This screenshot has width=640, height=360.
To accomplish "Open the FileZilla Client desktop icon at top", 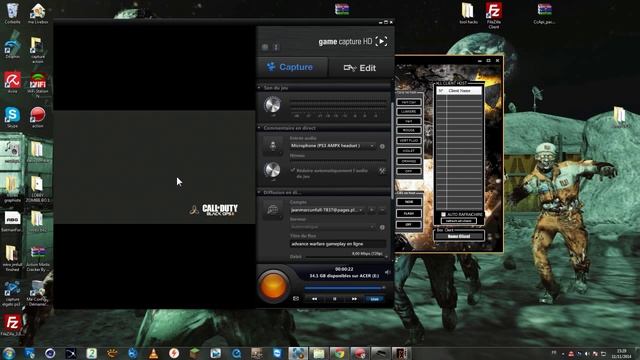I will pyautogui.click(x=493, y=15).
